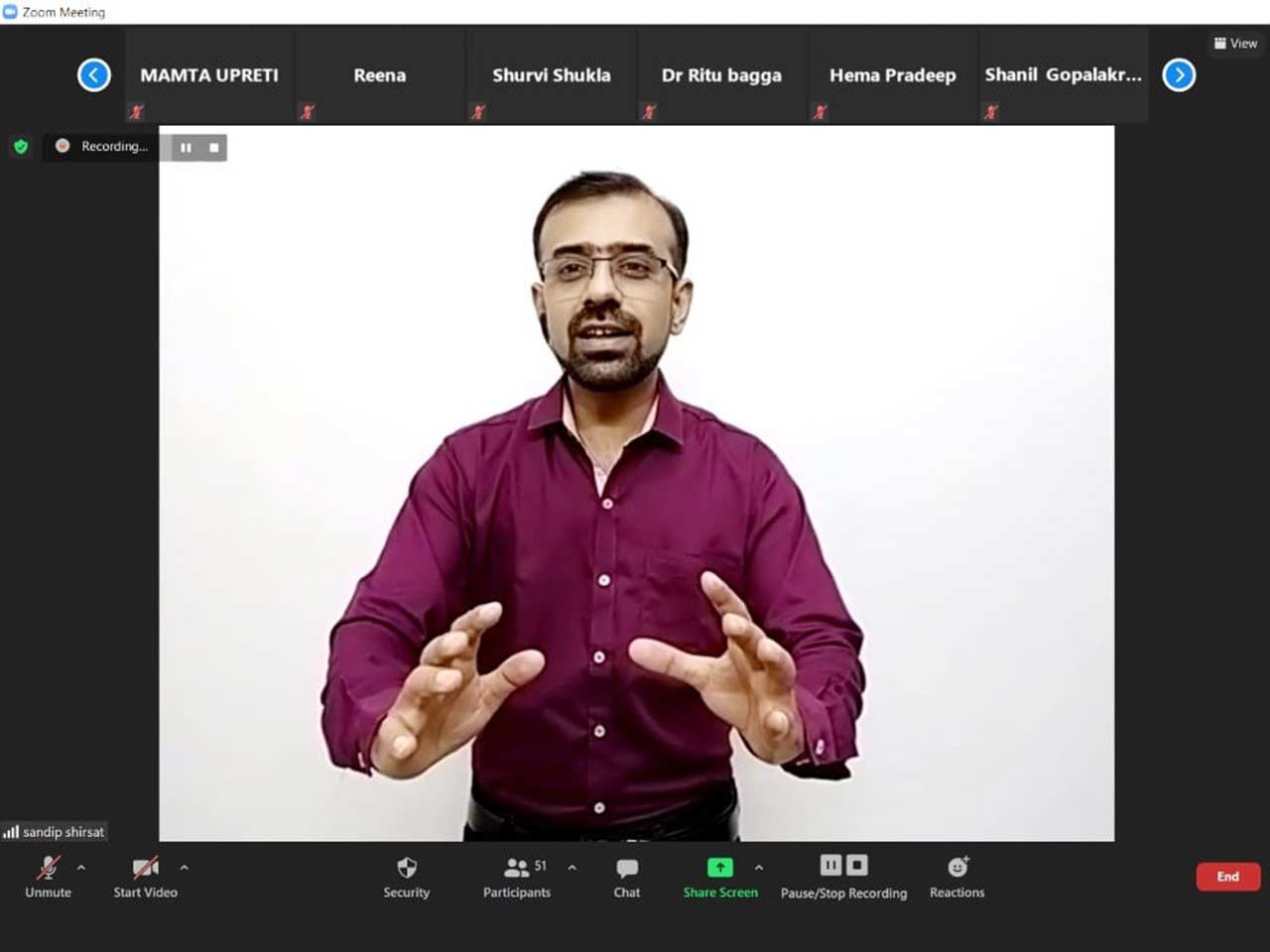Select Dr Ritu bagga's participant tile

(x=721, y=74)
